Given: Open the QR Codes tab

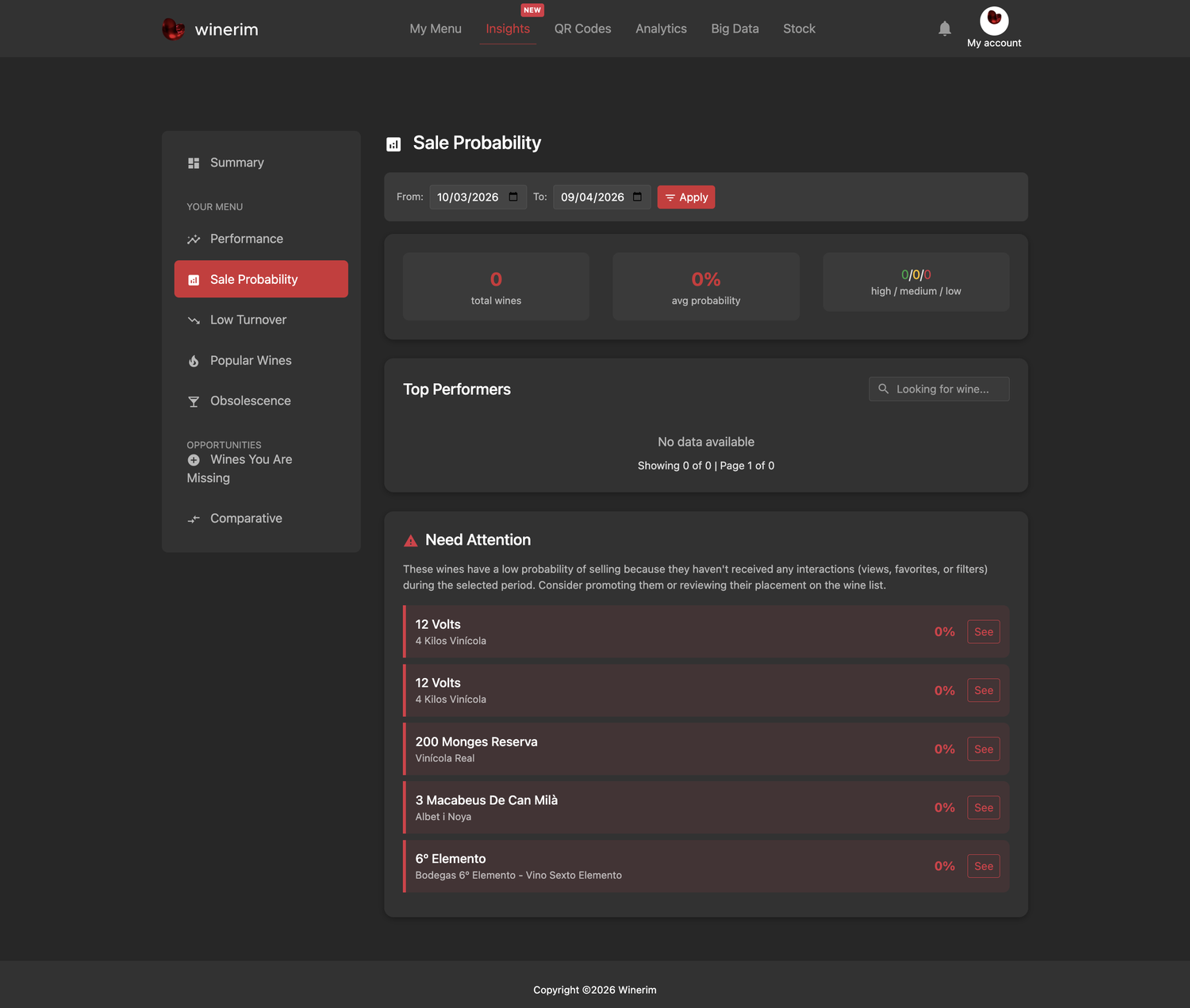Looking at the screenshot, I should coord(582,29).
